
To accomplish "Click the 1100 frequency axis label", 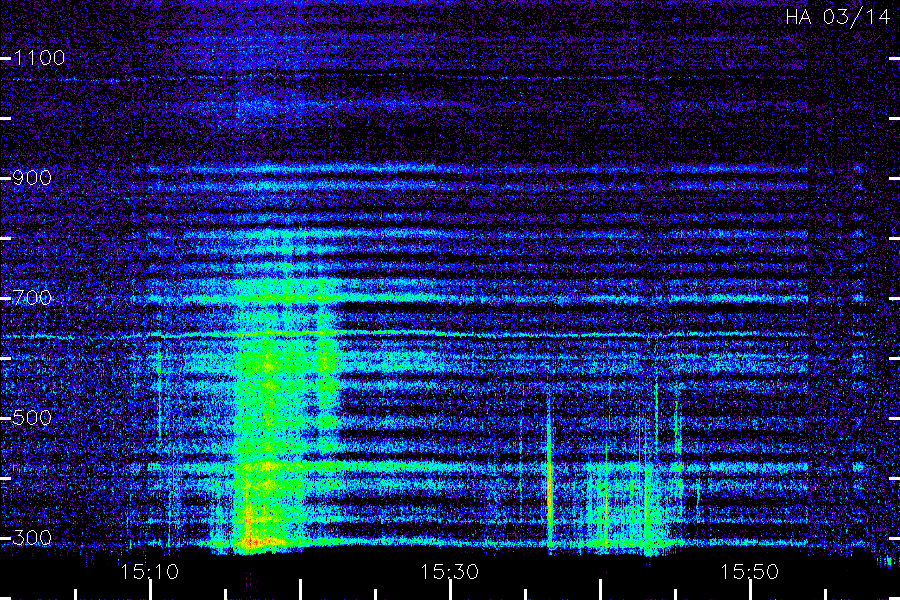I will [x=39, y=58].
